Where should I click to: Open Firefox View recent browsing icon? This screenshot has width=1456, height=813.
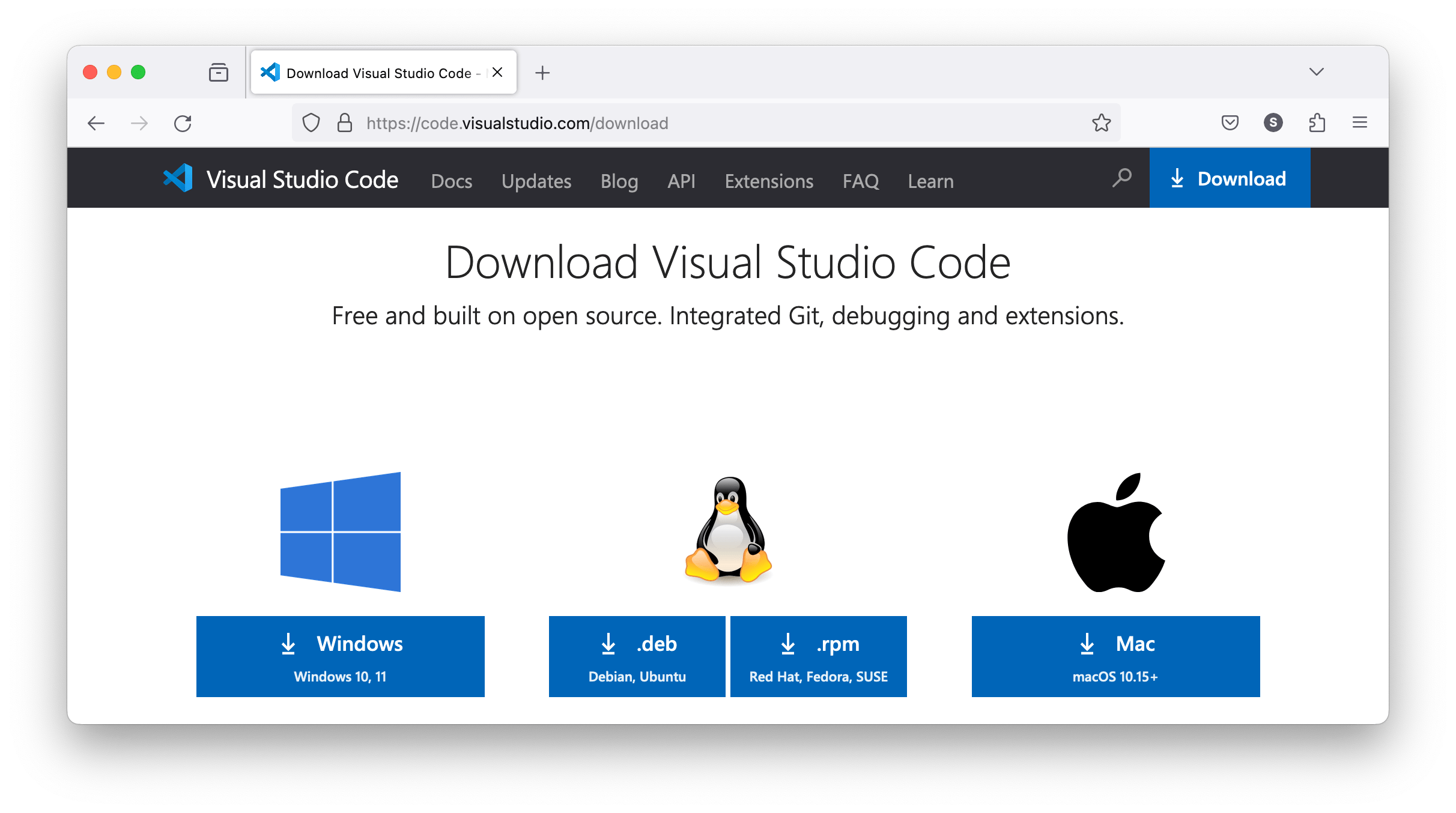(219, 73)
